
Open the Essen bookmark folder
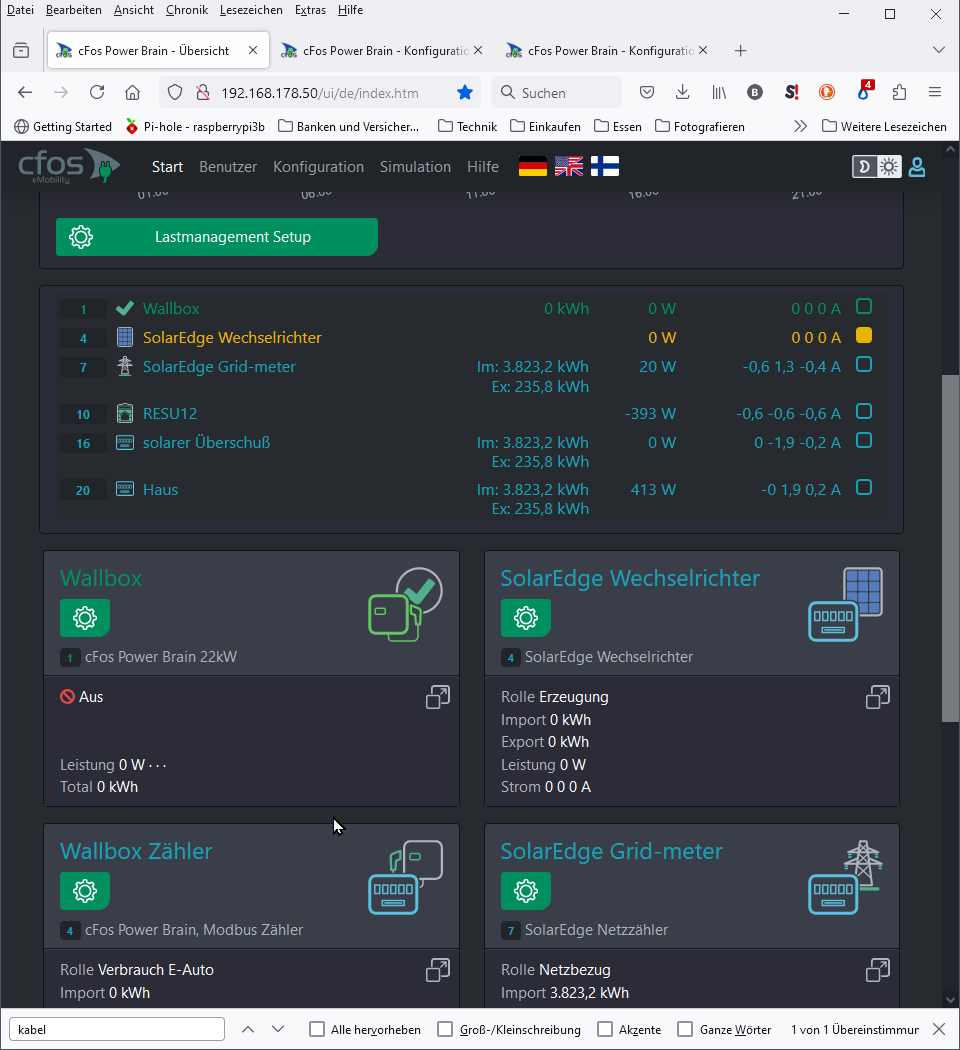(618, 127)
